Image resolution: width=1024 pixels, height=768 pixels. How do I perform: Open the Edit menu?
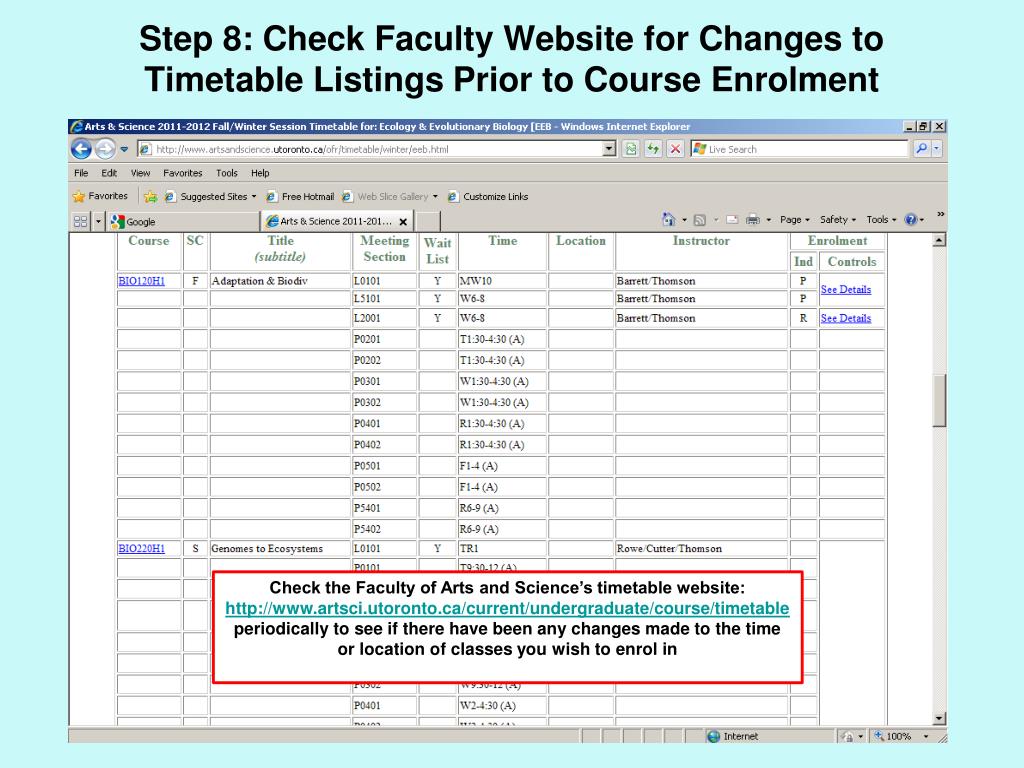point(109,173)
